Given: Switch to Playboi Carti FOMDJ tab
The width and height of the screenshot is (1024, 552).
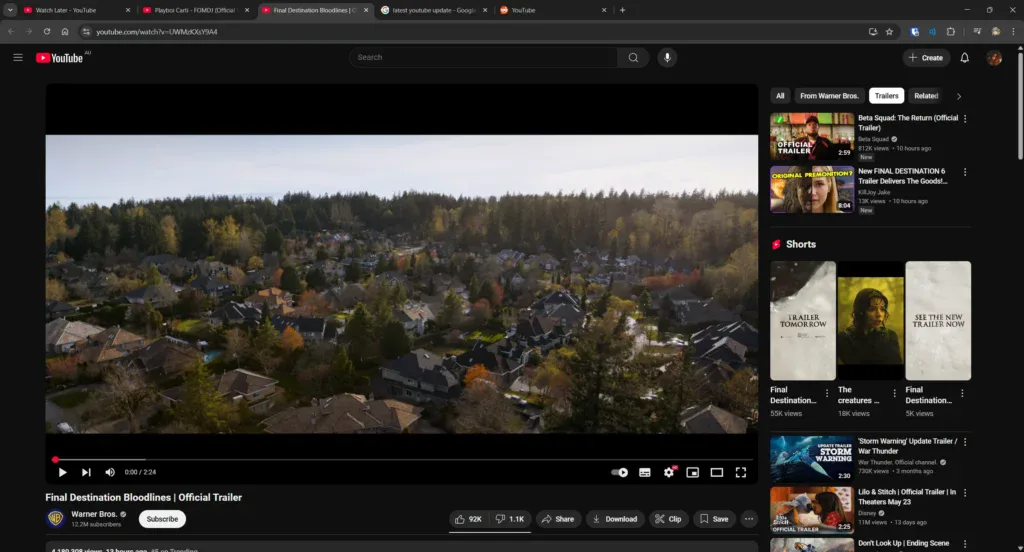Looking at the screenshot, I should (196, 10).
